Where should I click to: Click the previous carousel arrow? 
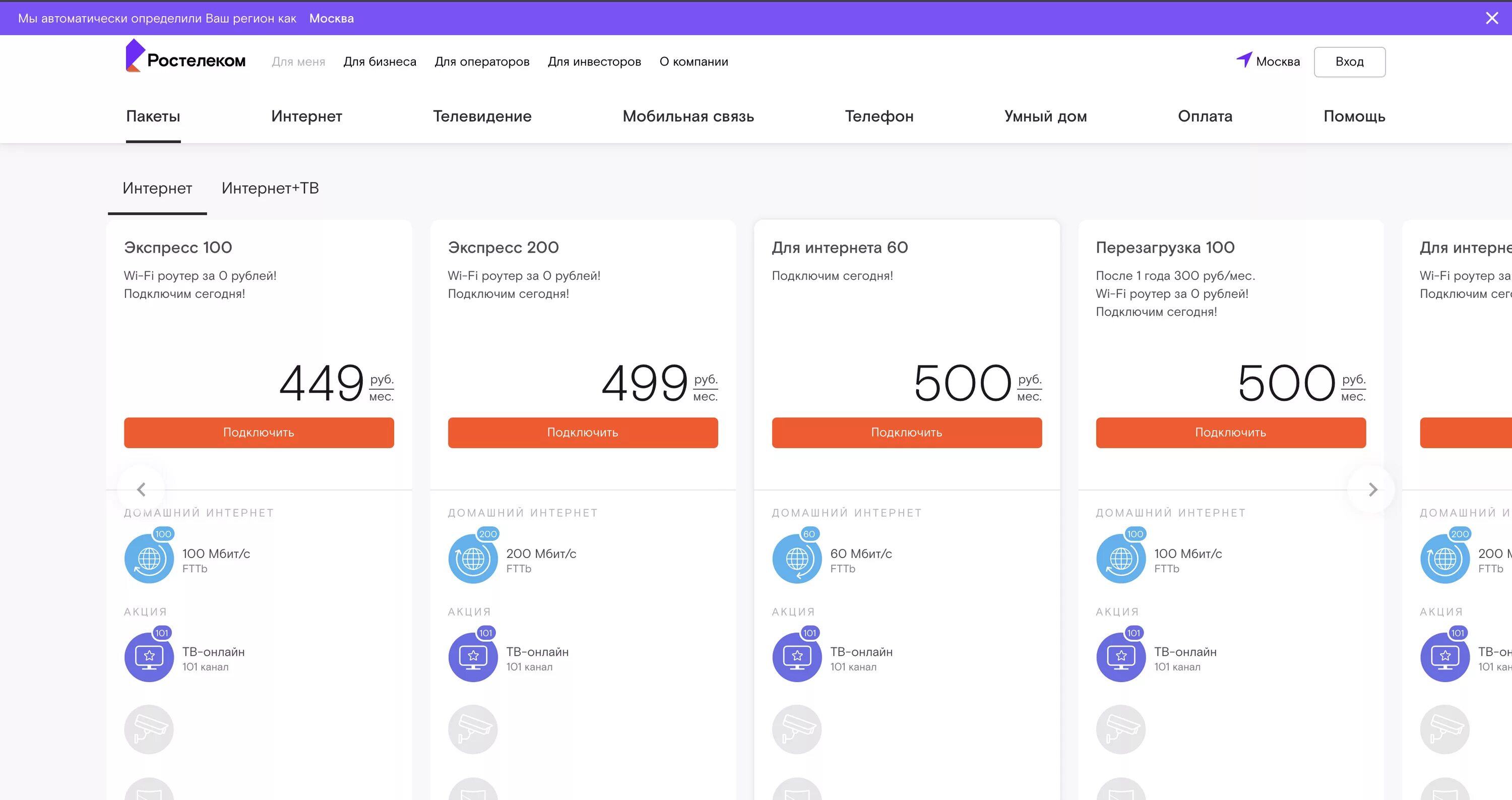pyautogui.click(x=142, y=489)
